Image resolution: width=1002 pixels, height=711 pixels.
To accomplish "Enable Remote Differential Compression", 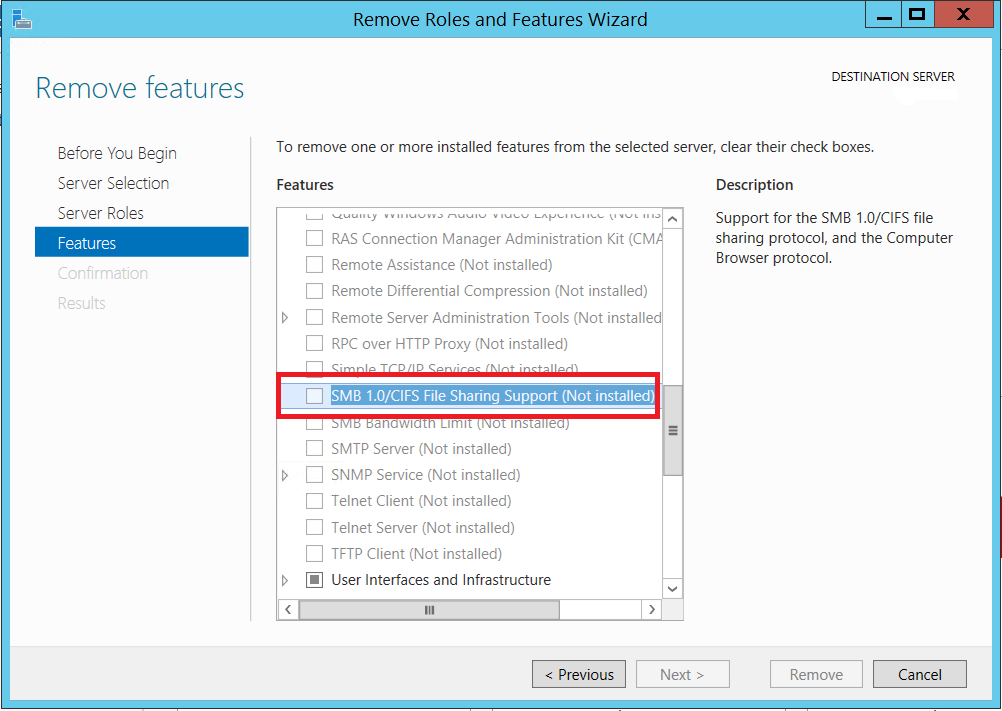I will (x=314, y=291).
